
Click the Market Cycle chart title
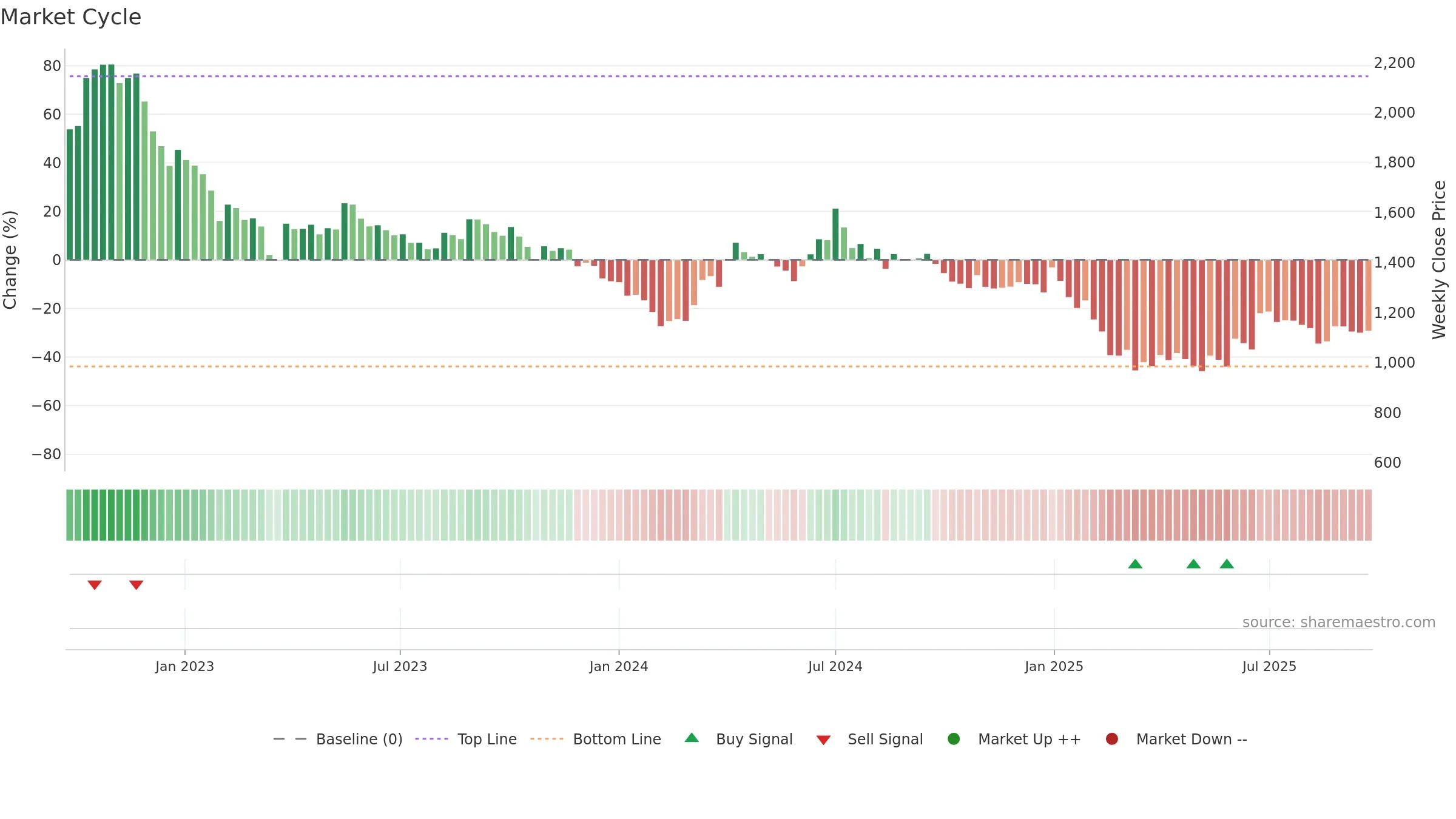(x=71, y=17)
